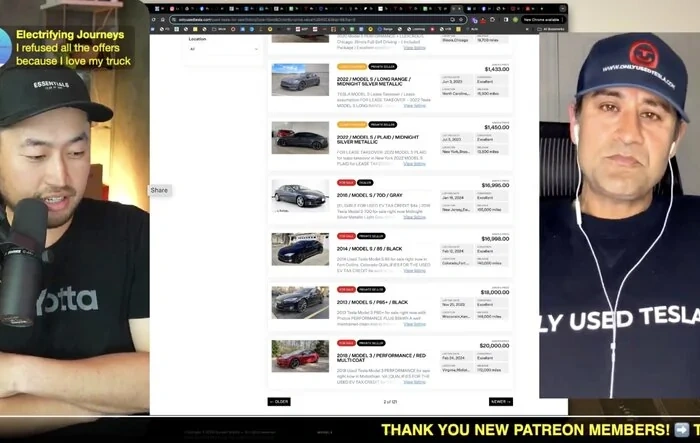The image size is (700, 443).
Task: Click View listing for the 2018 Model 3 Performance
Action: tap(414, 382)
